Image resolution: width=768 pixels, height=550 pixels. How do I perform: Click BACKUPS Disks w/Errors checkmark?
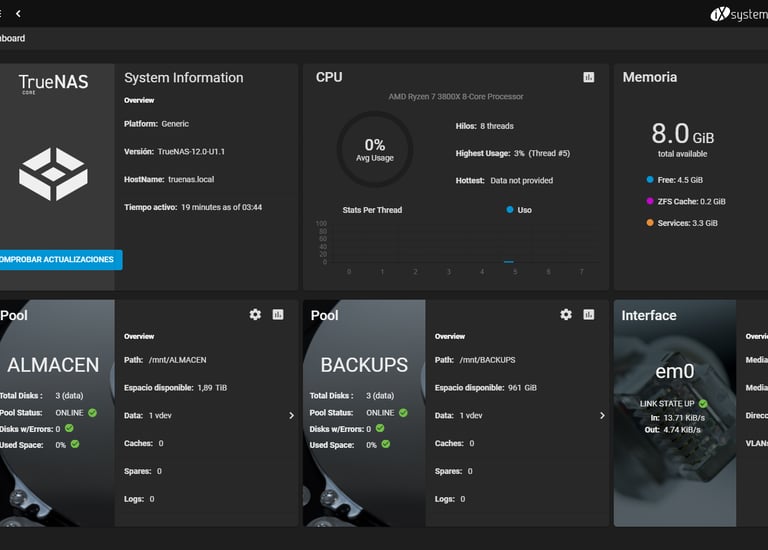tap(380, 429)
